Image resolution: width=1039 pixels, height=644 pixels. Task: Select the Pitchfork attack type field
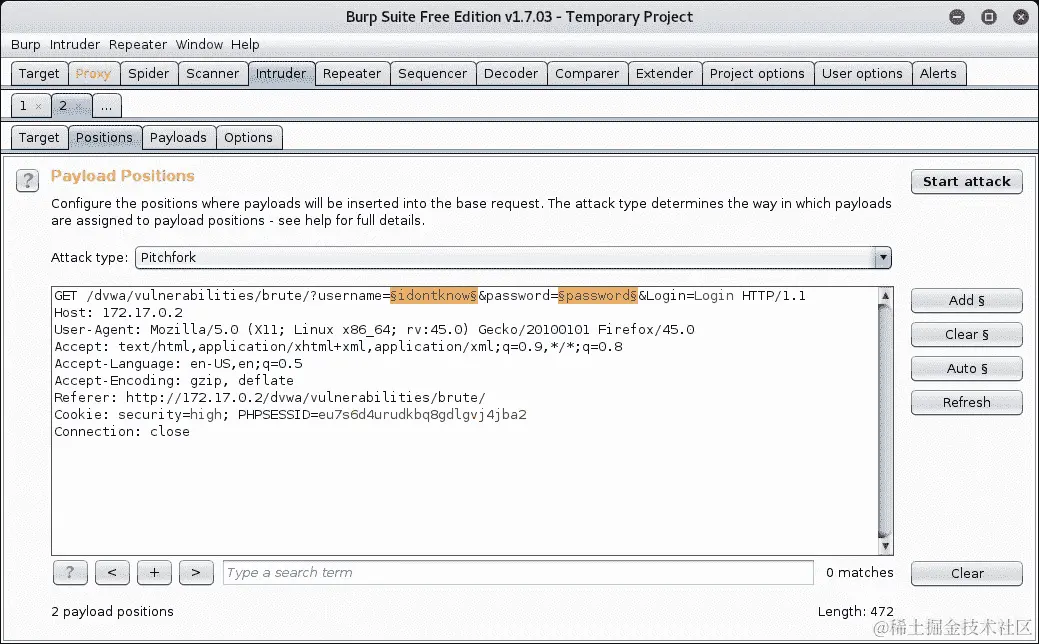(513, 258)
